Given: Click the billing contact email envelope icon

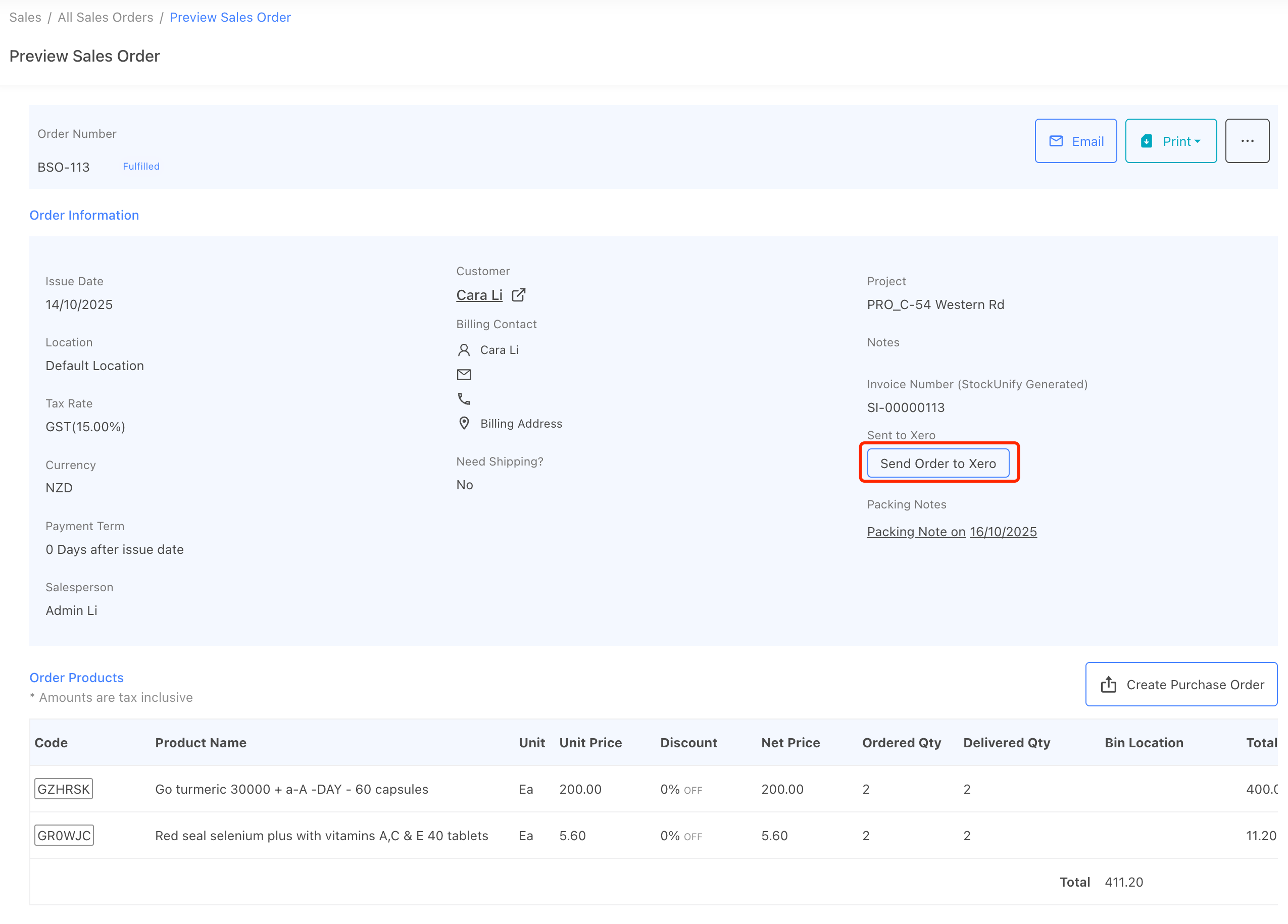Looking at the screenshot, I should 464,375.
